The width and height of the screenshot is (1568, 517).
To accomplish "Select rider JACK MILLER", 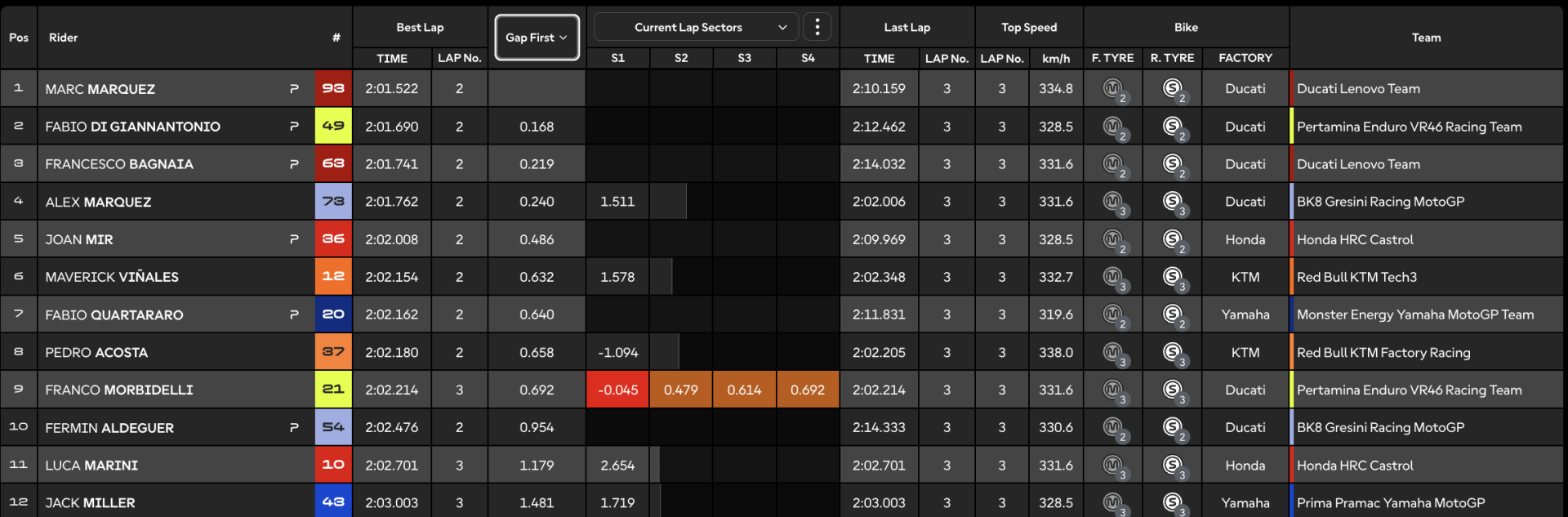I will pos(90,503).
